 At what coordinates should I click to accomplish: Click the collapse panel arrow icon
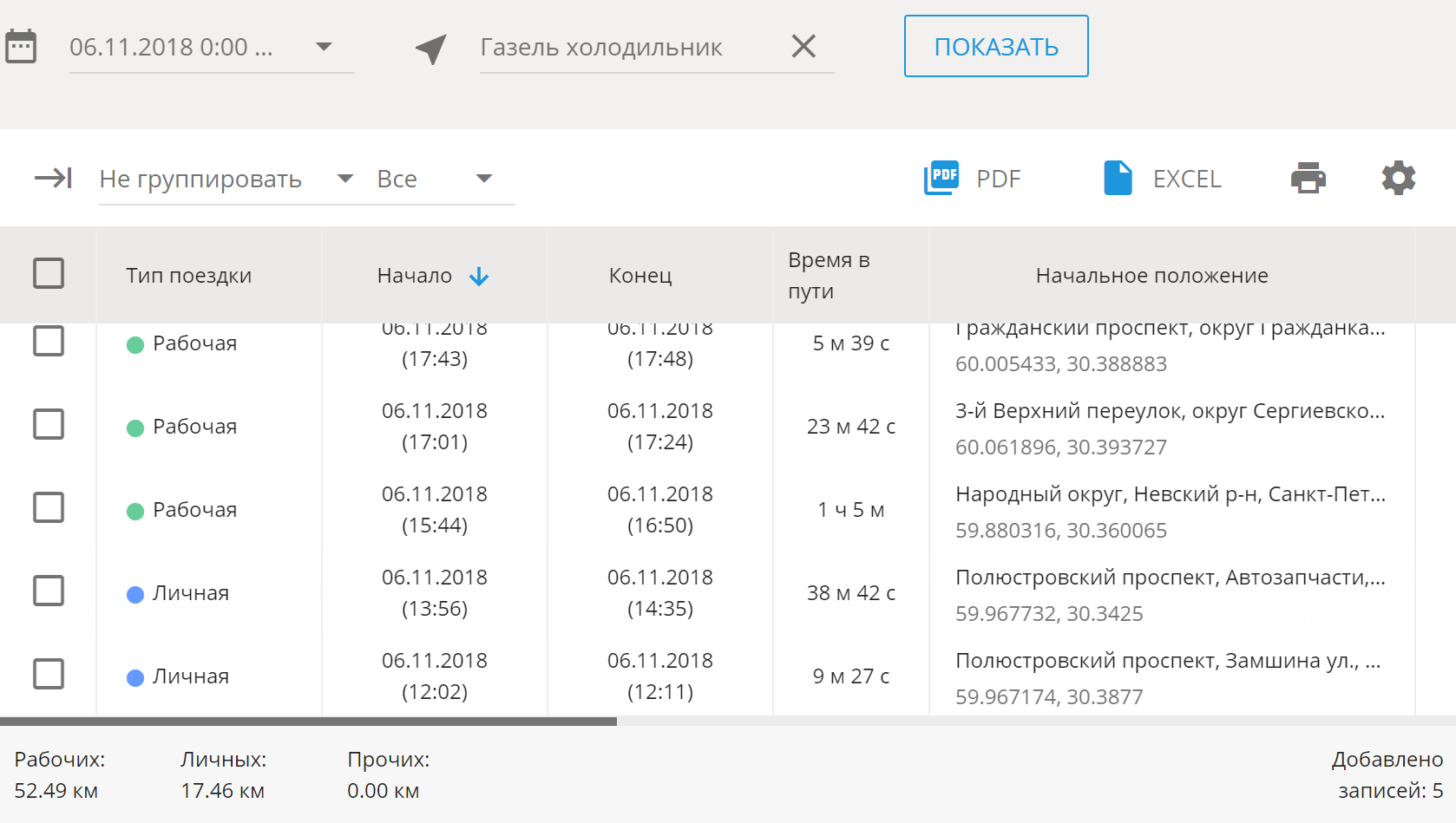53,179
